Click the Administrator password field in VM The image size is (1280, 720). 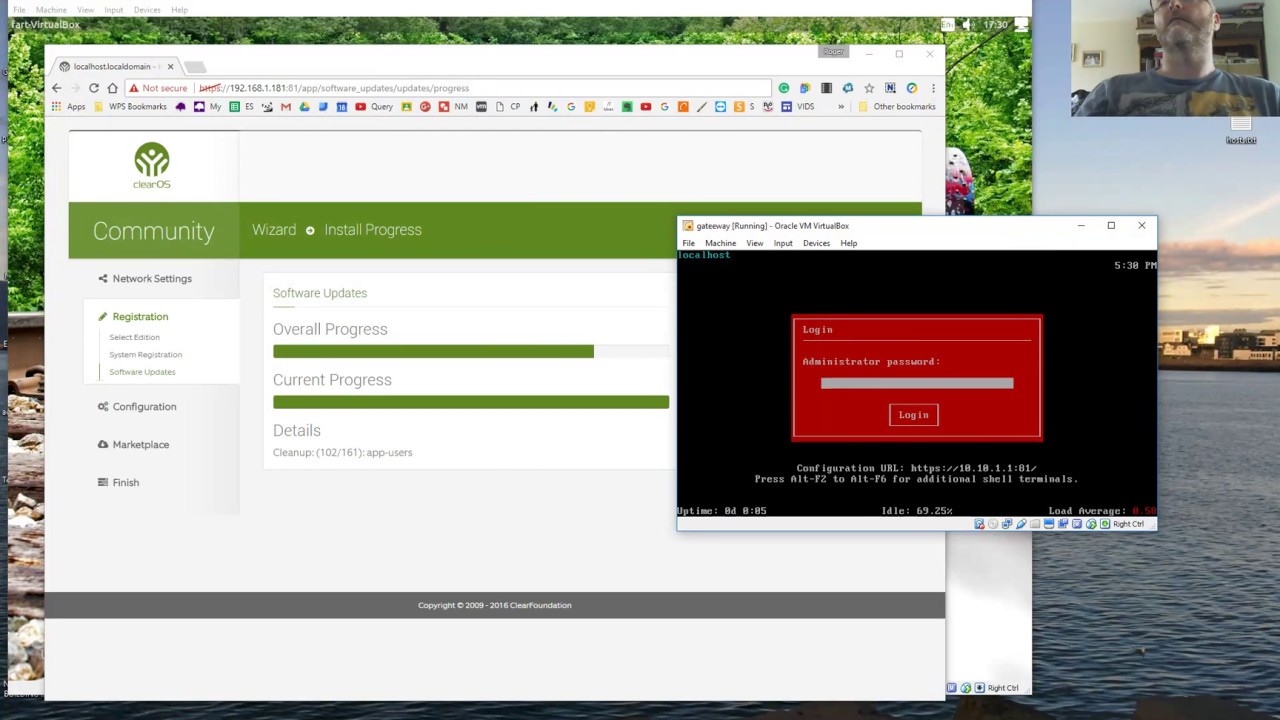(x=917, y=383)
